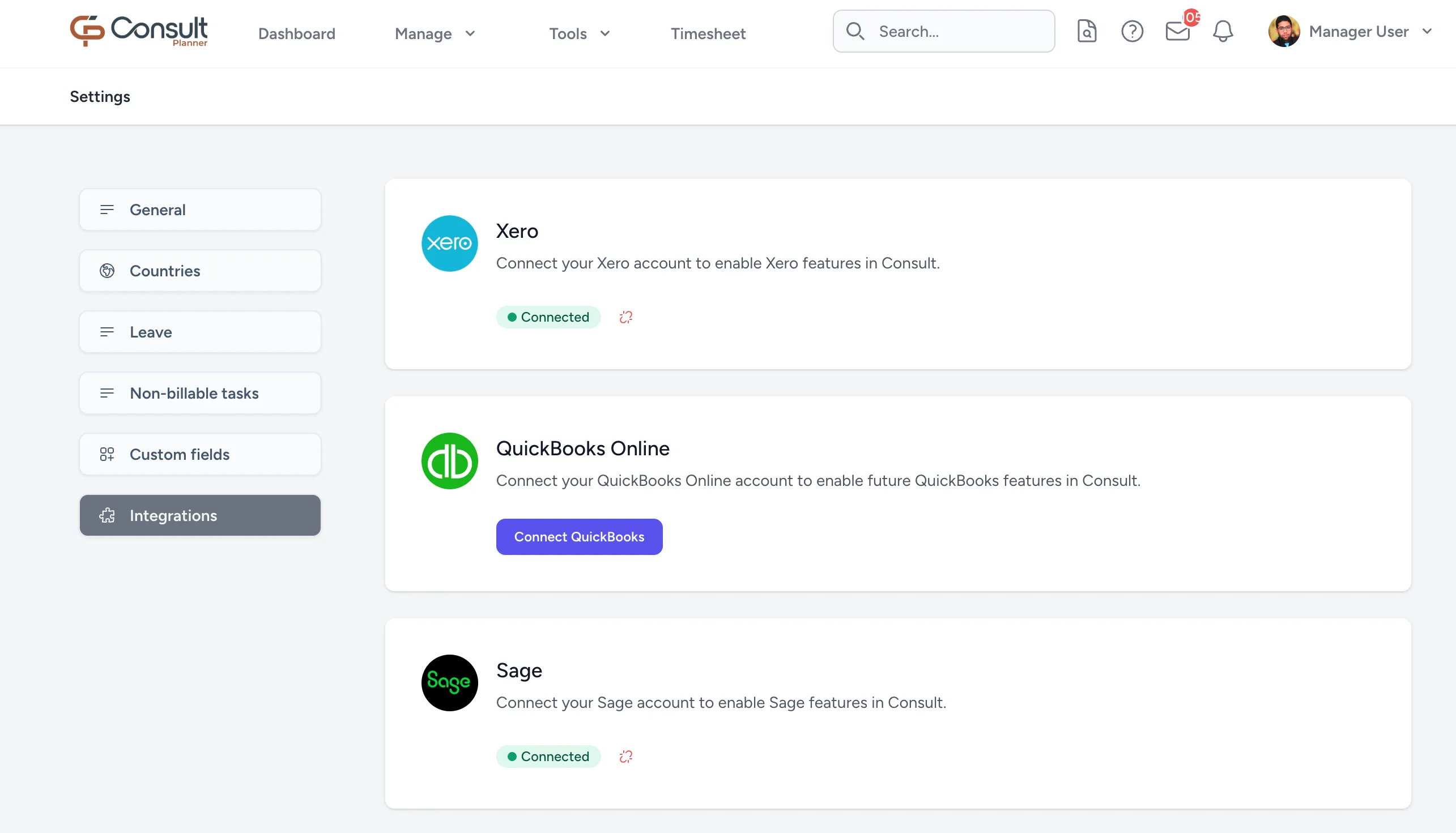Select the General settings tab
This screenshot has height=833, width=1456.
coord(201,210)
